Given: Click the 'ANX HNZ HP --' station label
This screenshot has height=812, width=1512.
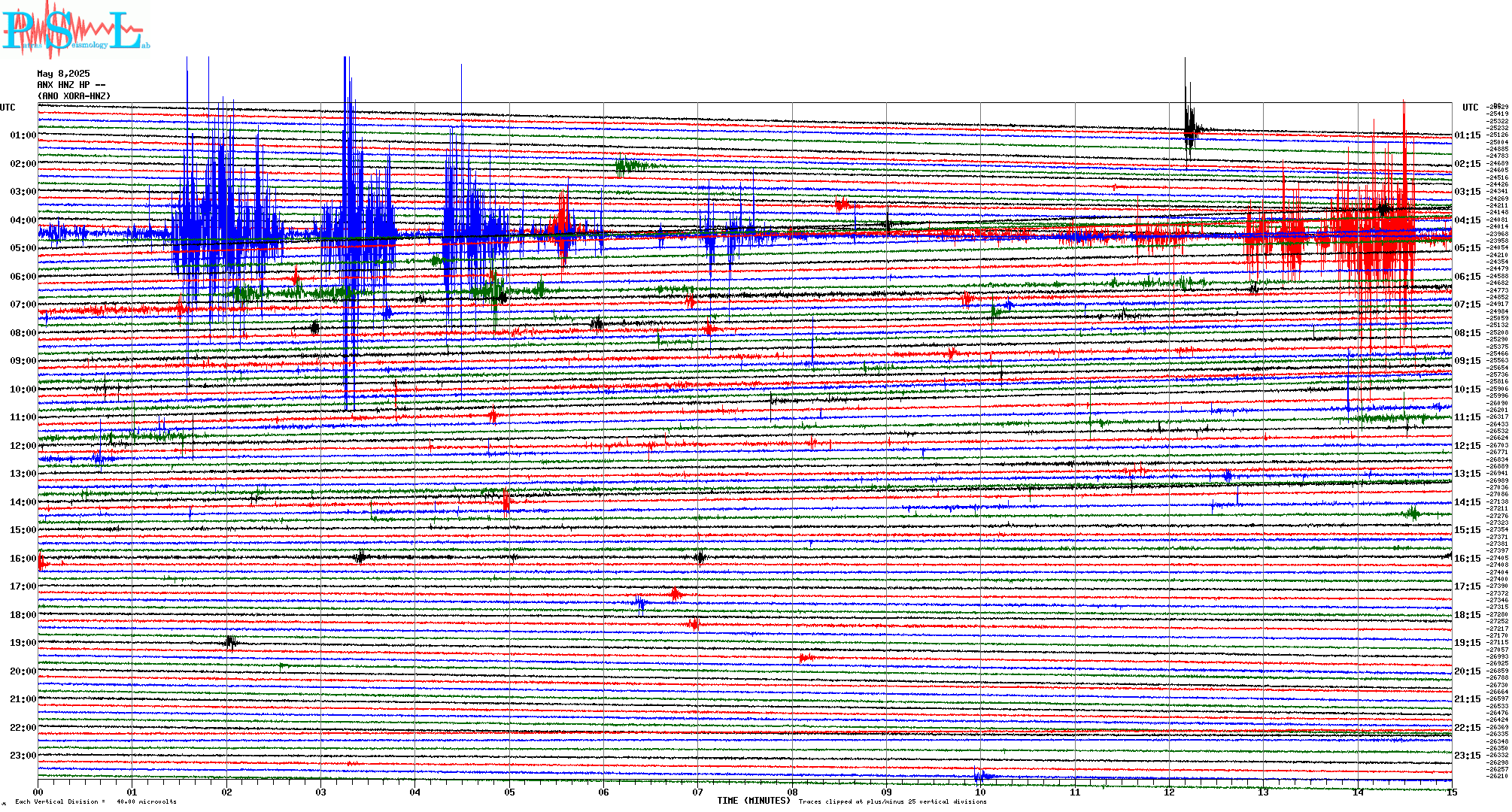Looking at the screenshot, I should click(x=71, y=85).
